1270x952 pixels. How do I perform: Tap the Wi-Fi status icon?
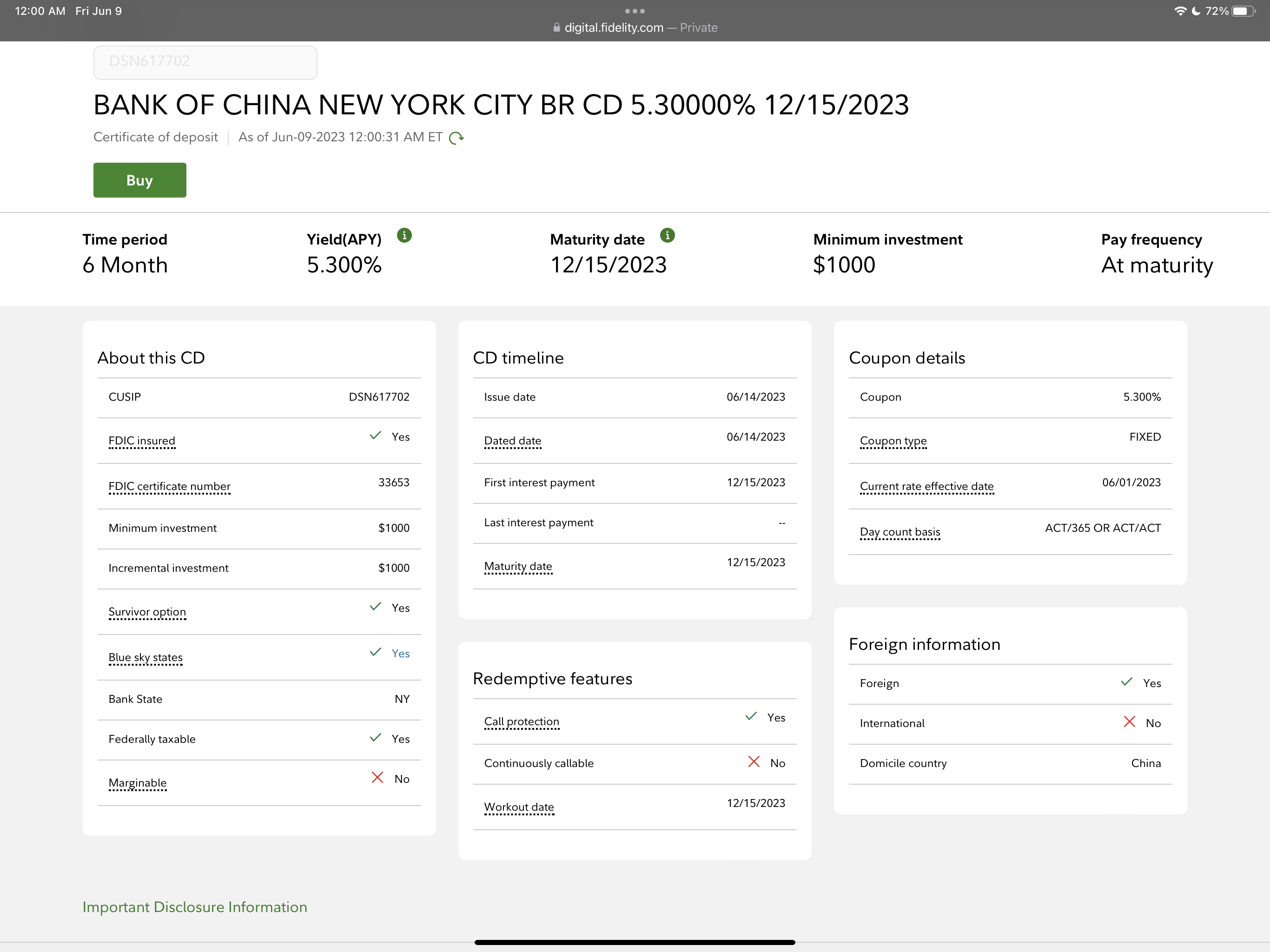[x=1180, y=11]
